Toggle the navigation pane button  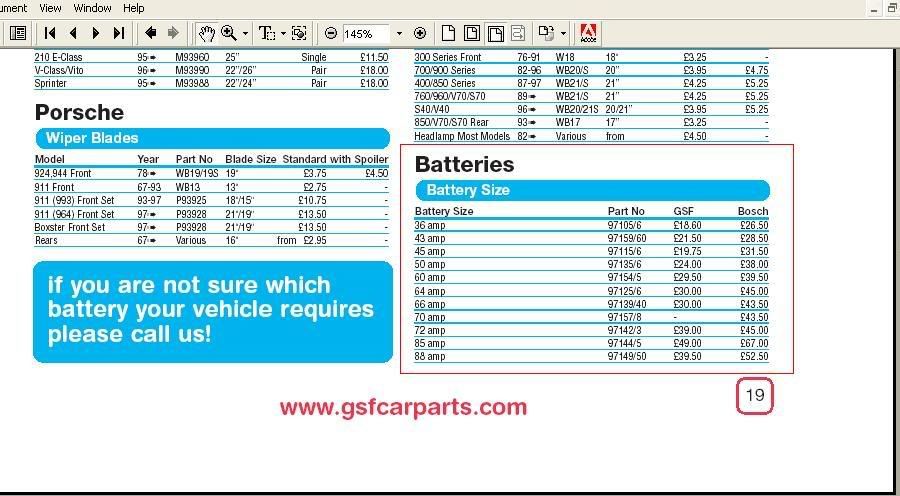coord(17,33)
